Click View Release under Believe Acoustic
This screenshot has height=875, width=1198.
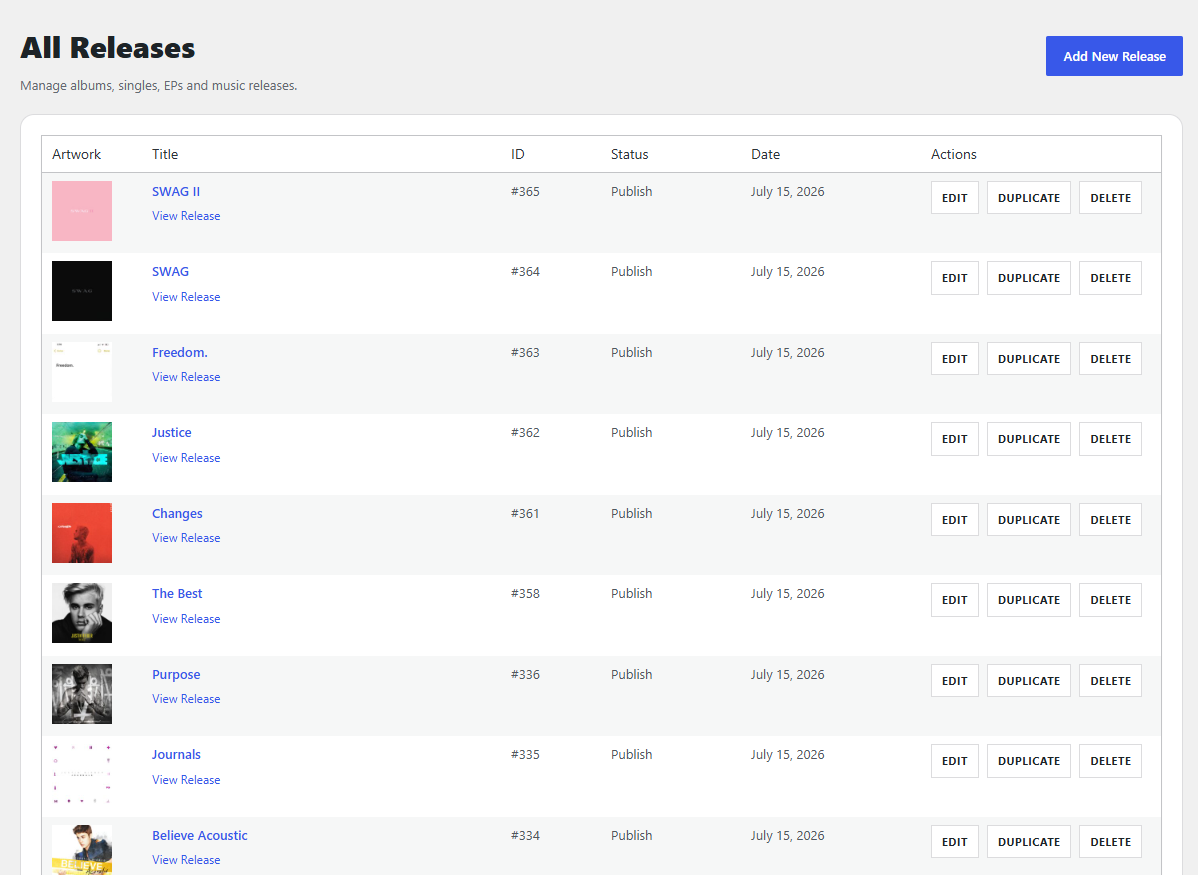click(x=186, y=860)
